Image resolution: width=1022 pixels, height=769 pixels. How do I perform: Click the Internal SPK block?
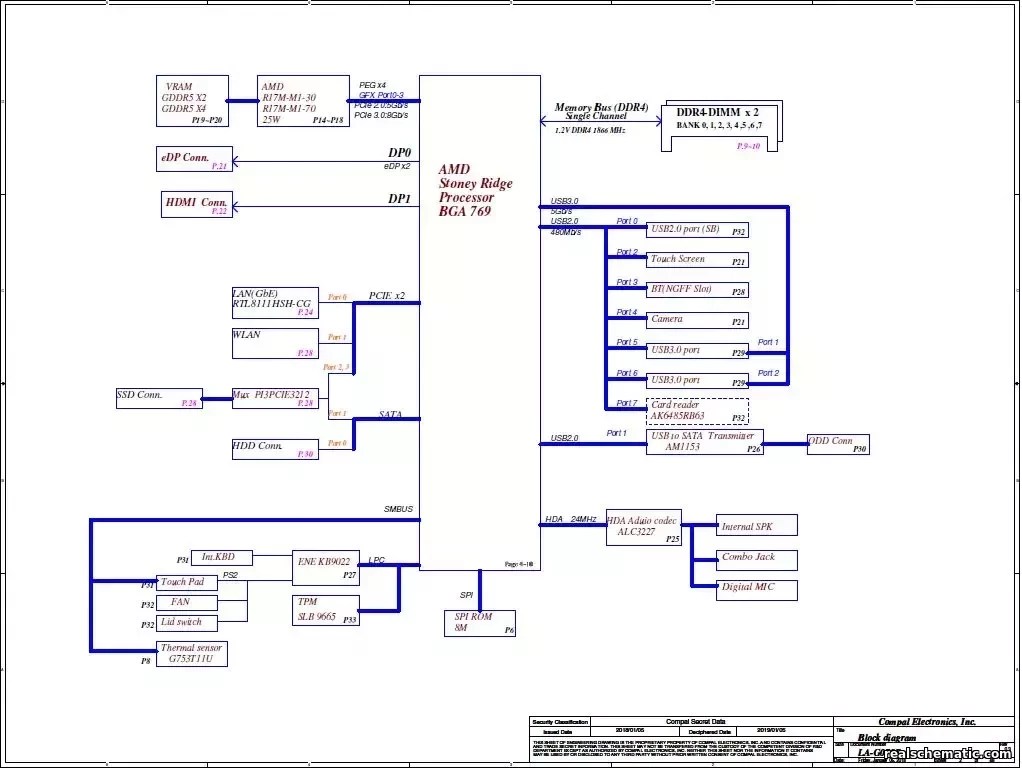(756, 524)
